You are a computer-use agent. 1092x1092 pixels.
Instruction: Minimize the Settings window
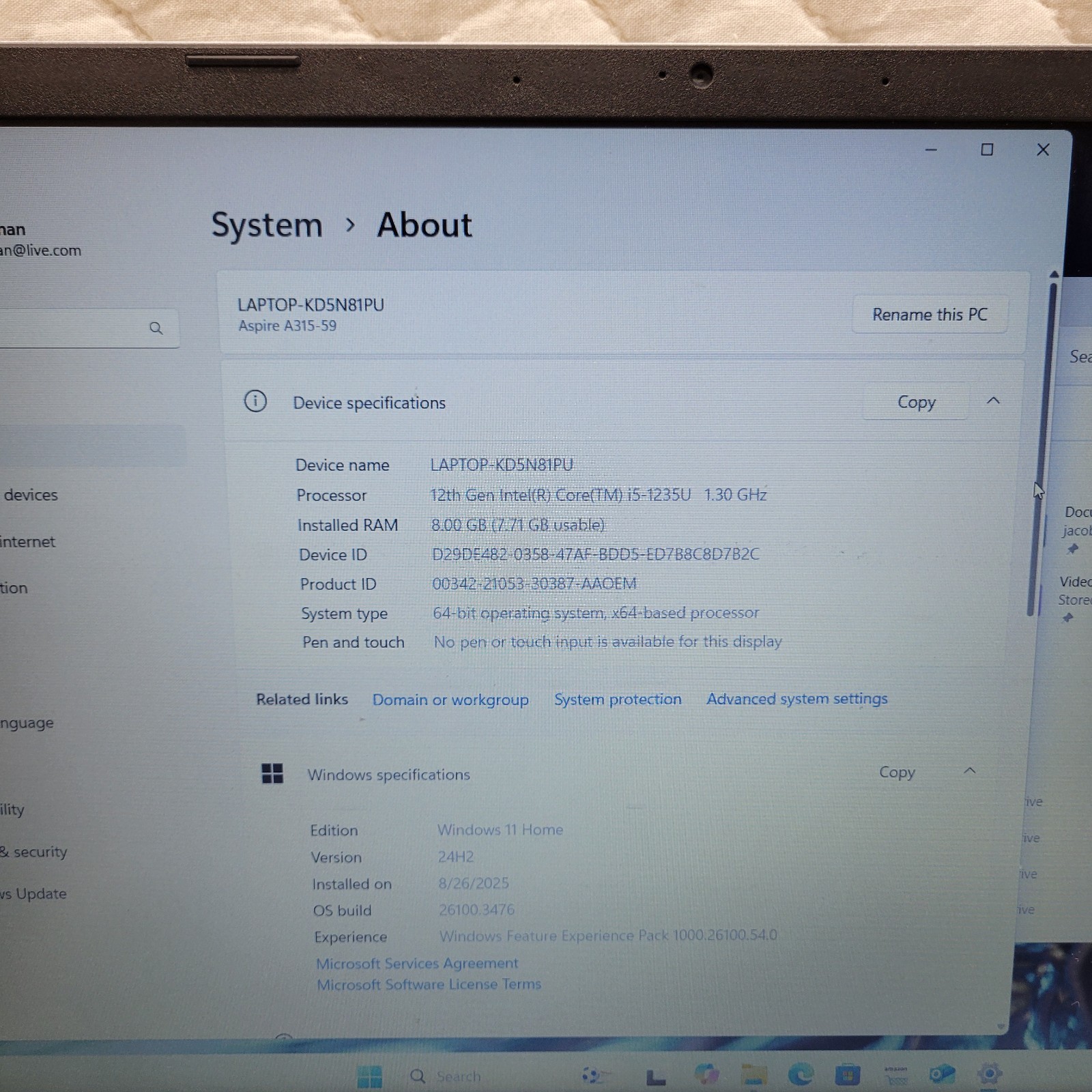click(931, 149)
